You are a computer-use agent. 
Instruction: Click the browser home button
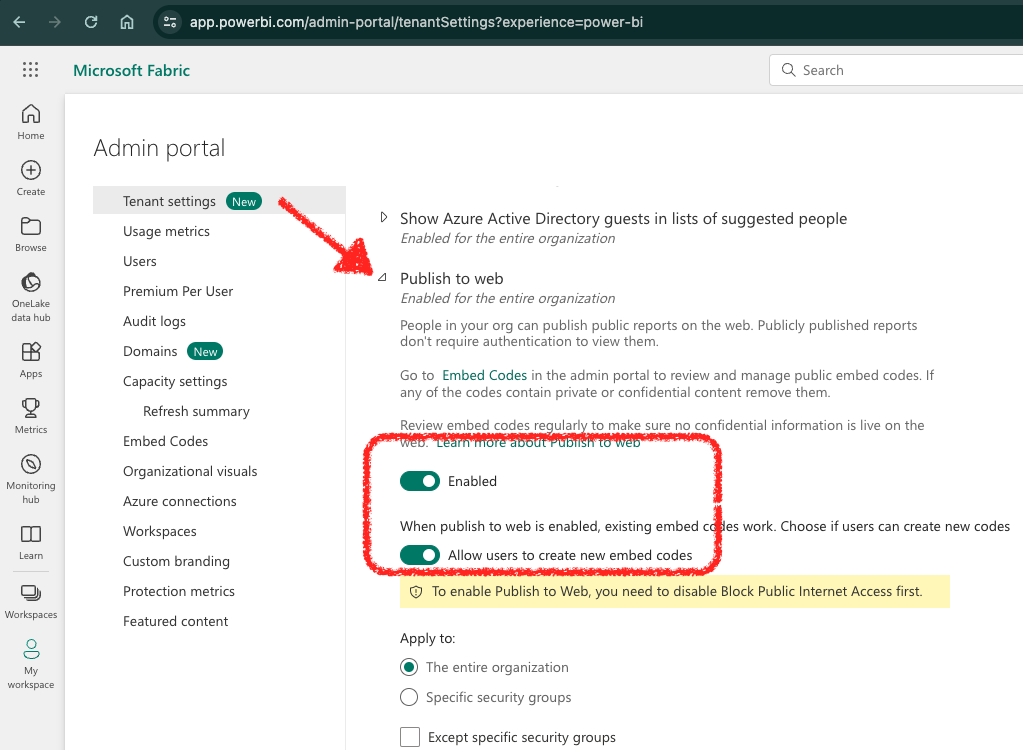click(127, 22)
